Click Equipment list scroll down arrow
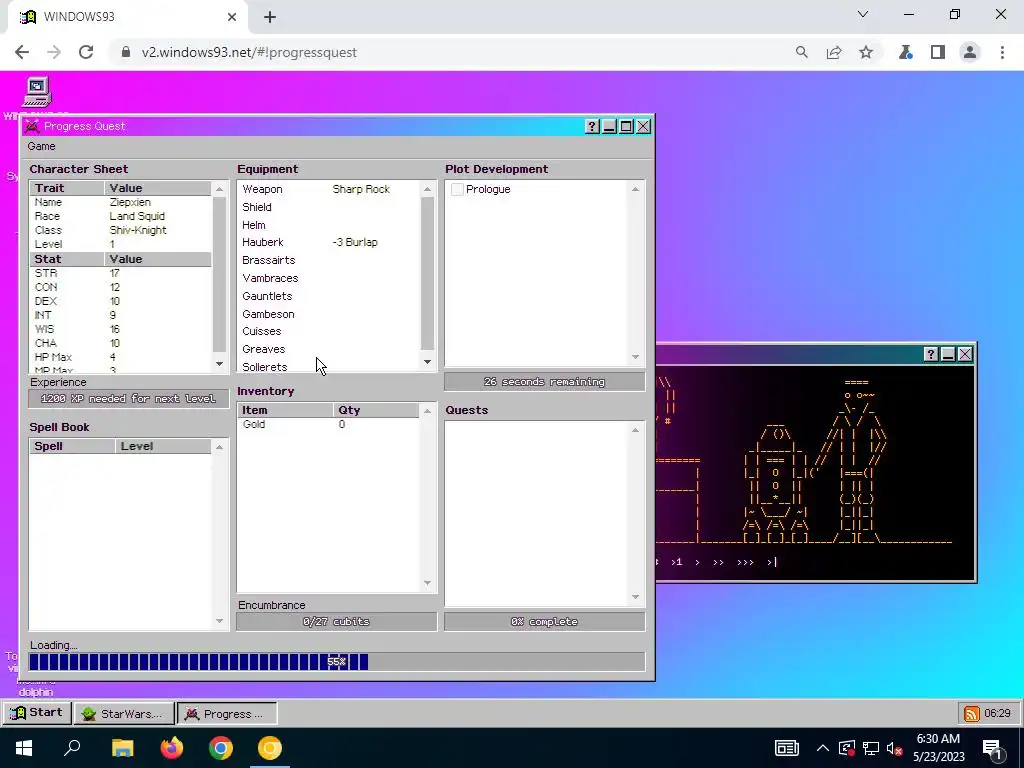This screenshot has height=768, width=1024. click(x=428, y=362)
